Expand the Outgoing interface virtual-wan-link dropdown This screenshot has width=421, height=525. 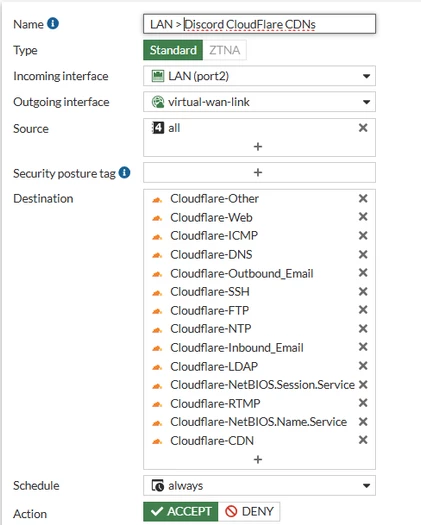259,102
